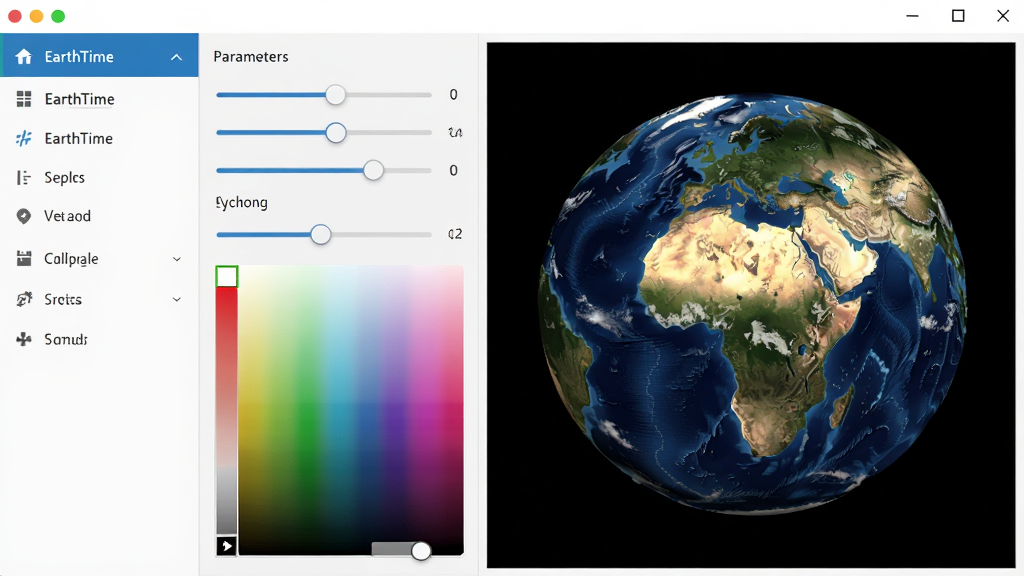Viewport: 1024px width, 576px height.
Task: Click the calendar icon next to Callprale
Action: point(24,259)
